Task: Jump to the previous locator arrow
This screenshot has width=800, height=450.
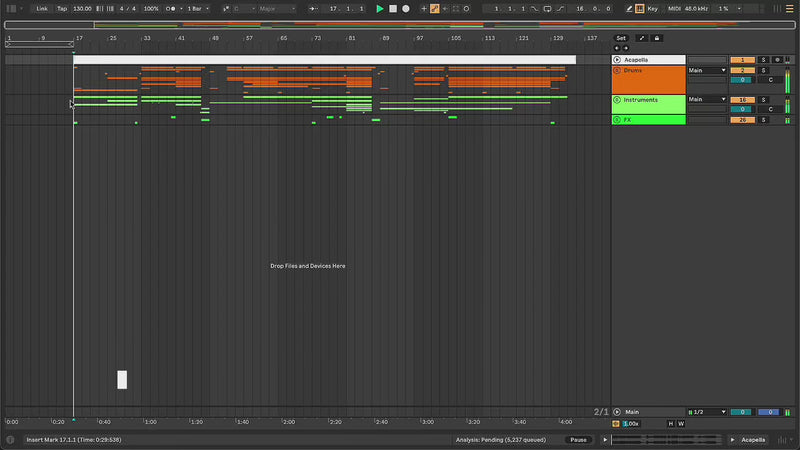Action: click(x=616, y=48)
